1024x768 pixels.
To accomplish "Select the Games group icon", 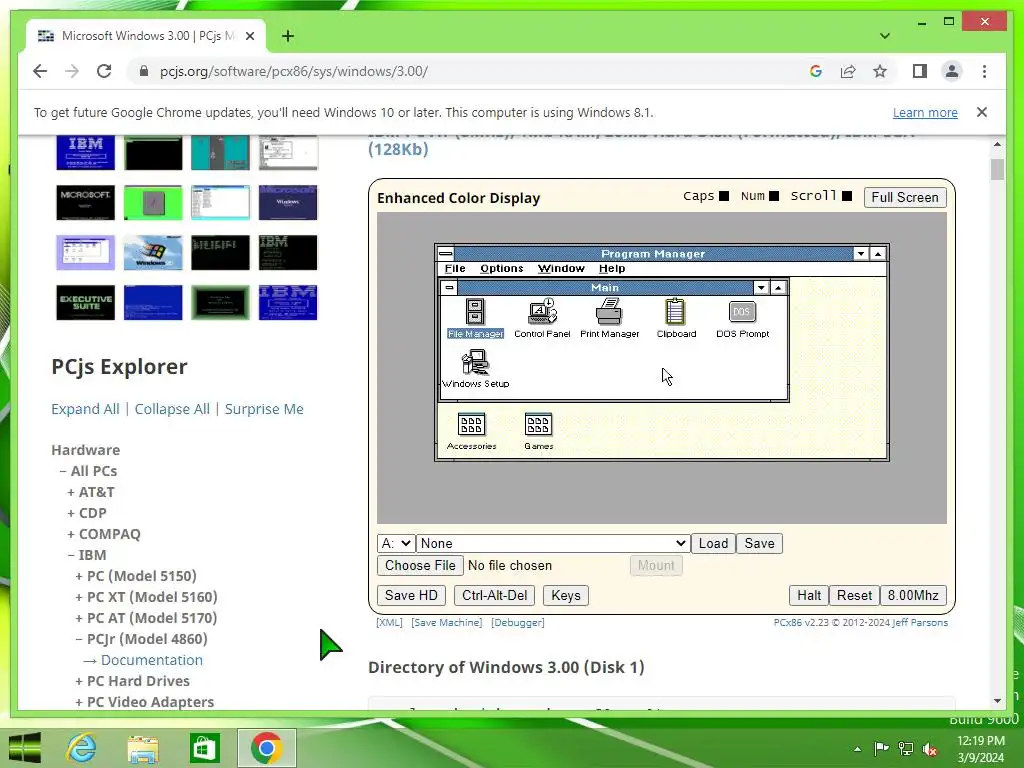I will point(539,432).
